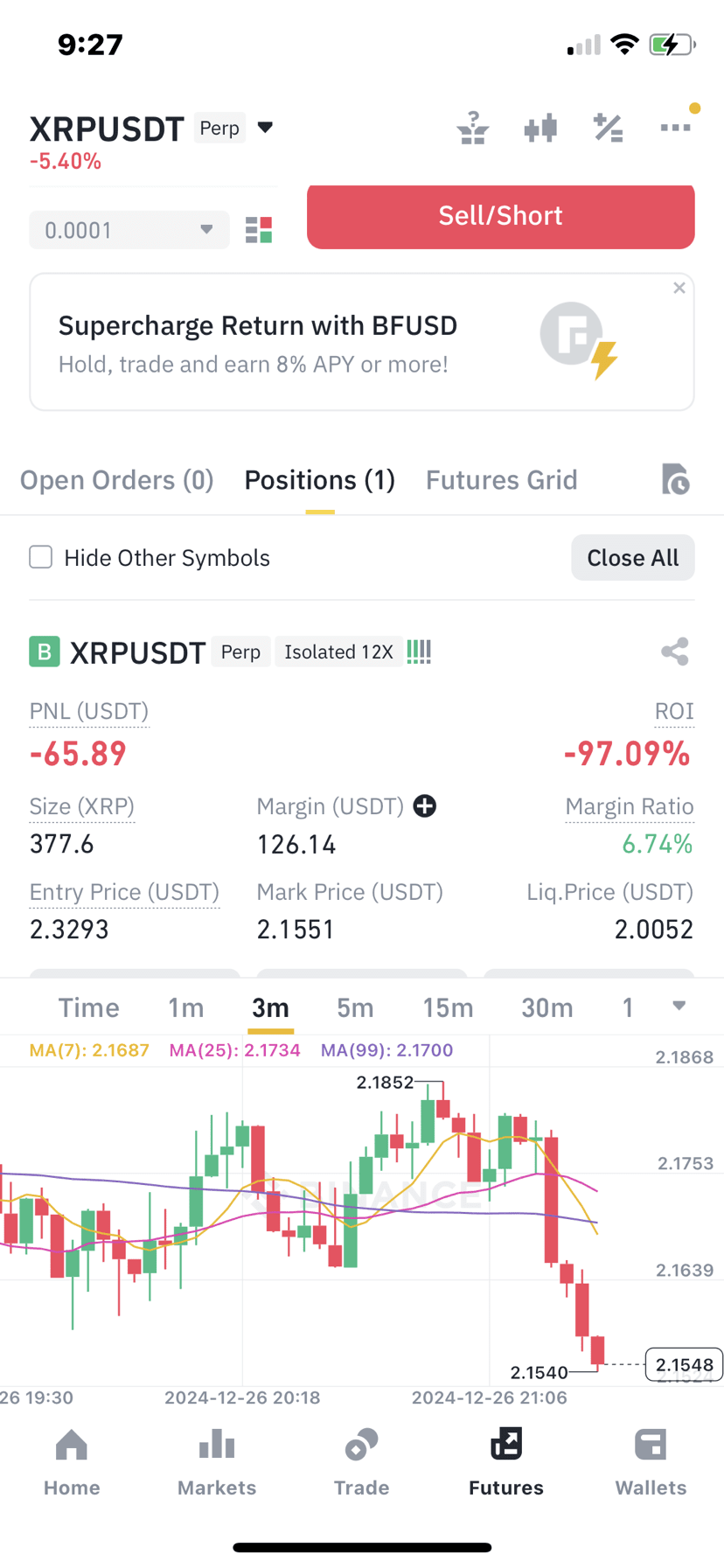Expand more chart interval options arrow
Screen dimensions: 724x1568
pos(679,1007)
